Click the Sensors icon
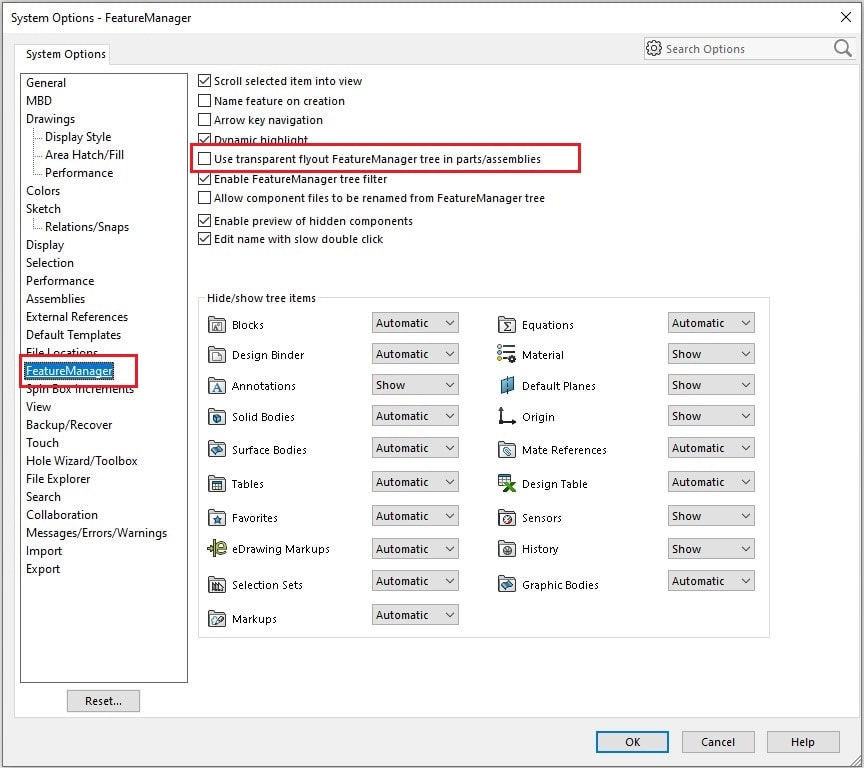864x768 pixels. [506, 517]
